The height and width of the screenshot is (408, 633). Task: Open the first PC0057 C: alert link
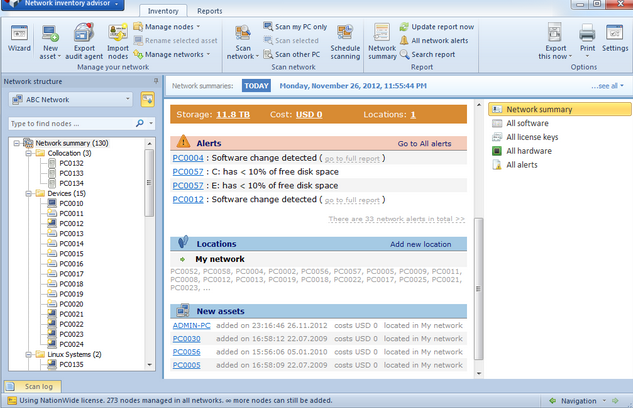188,172
